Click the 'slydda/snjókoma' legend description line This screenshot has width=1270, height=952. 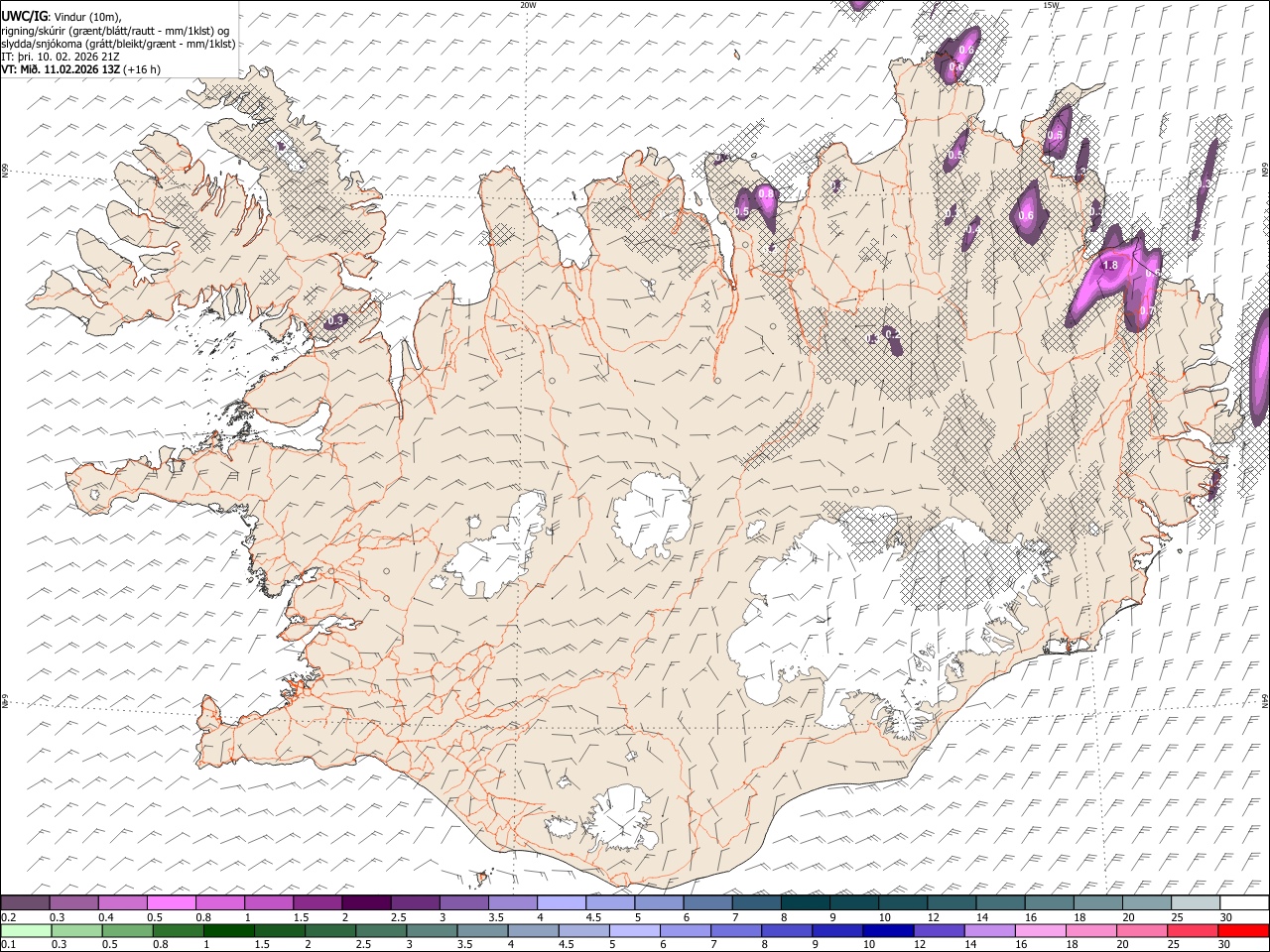(118, 44)
